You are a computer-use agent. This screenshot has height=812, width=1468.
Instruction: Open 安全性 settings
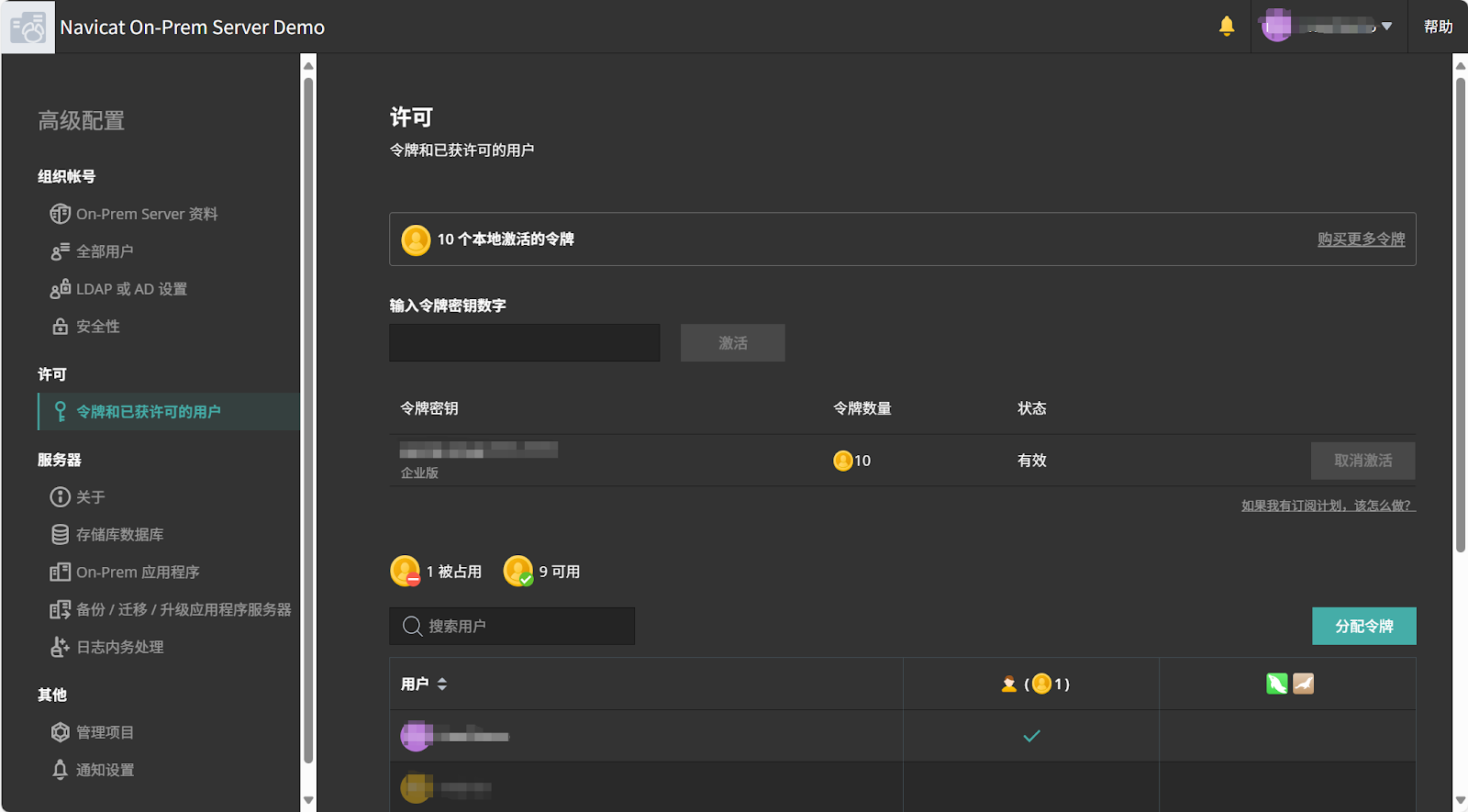click(x=97, y=327)
